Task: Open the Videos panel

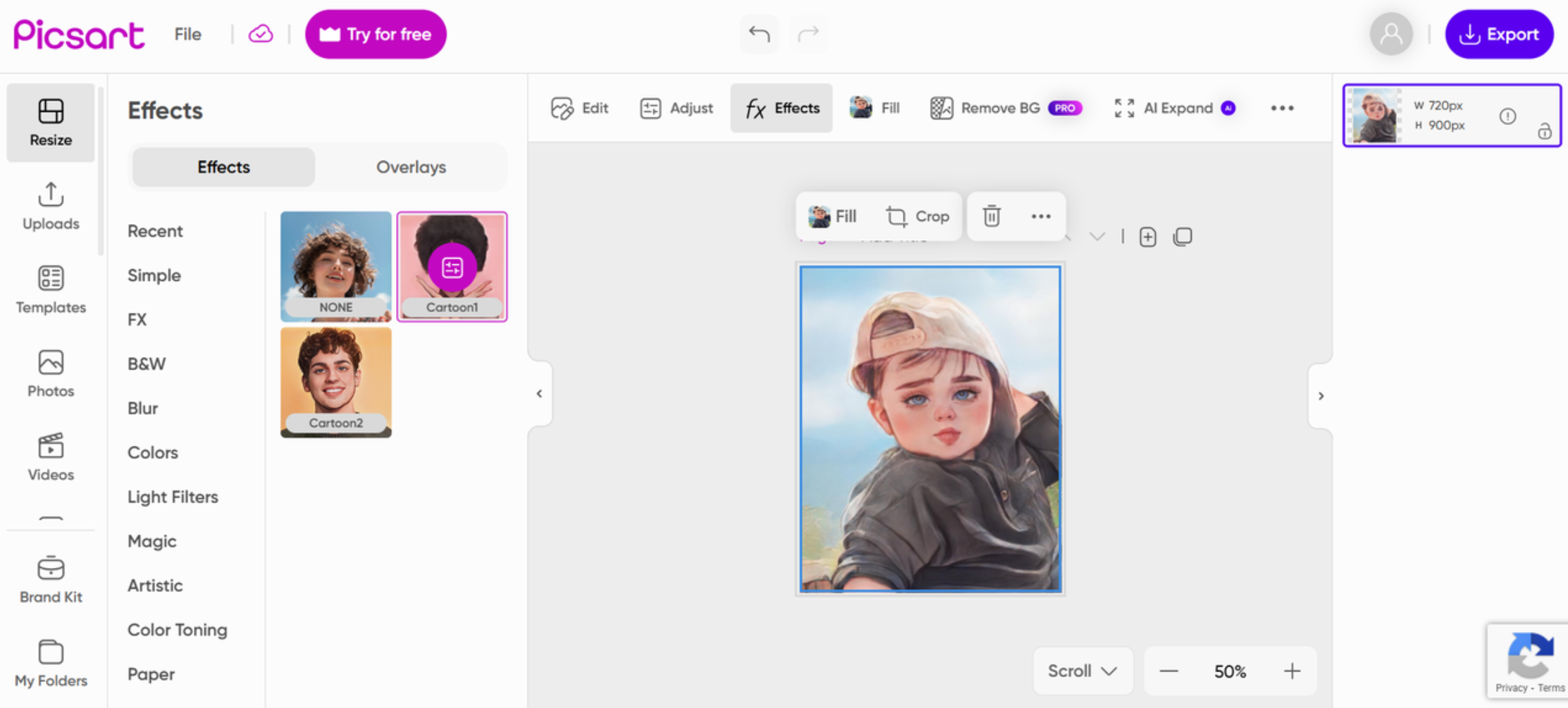Action: tap(51, 457)
